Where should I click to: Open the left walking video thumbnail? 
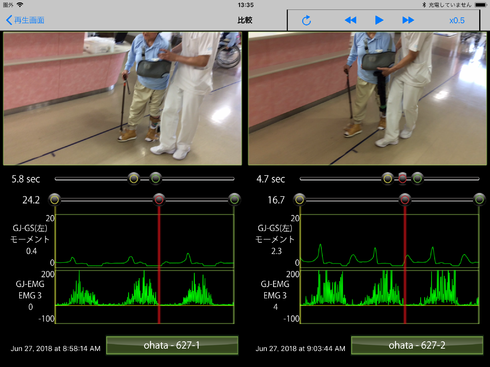point(122,98)
